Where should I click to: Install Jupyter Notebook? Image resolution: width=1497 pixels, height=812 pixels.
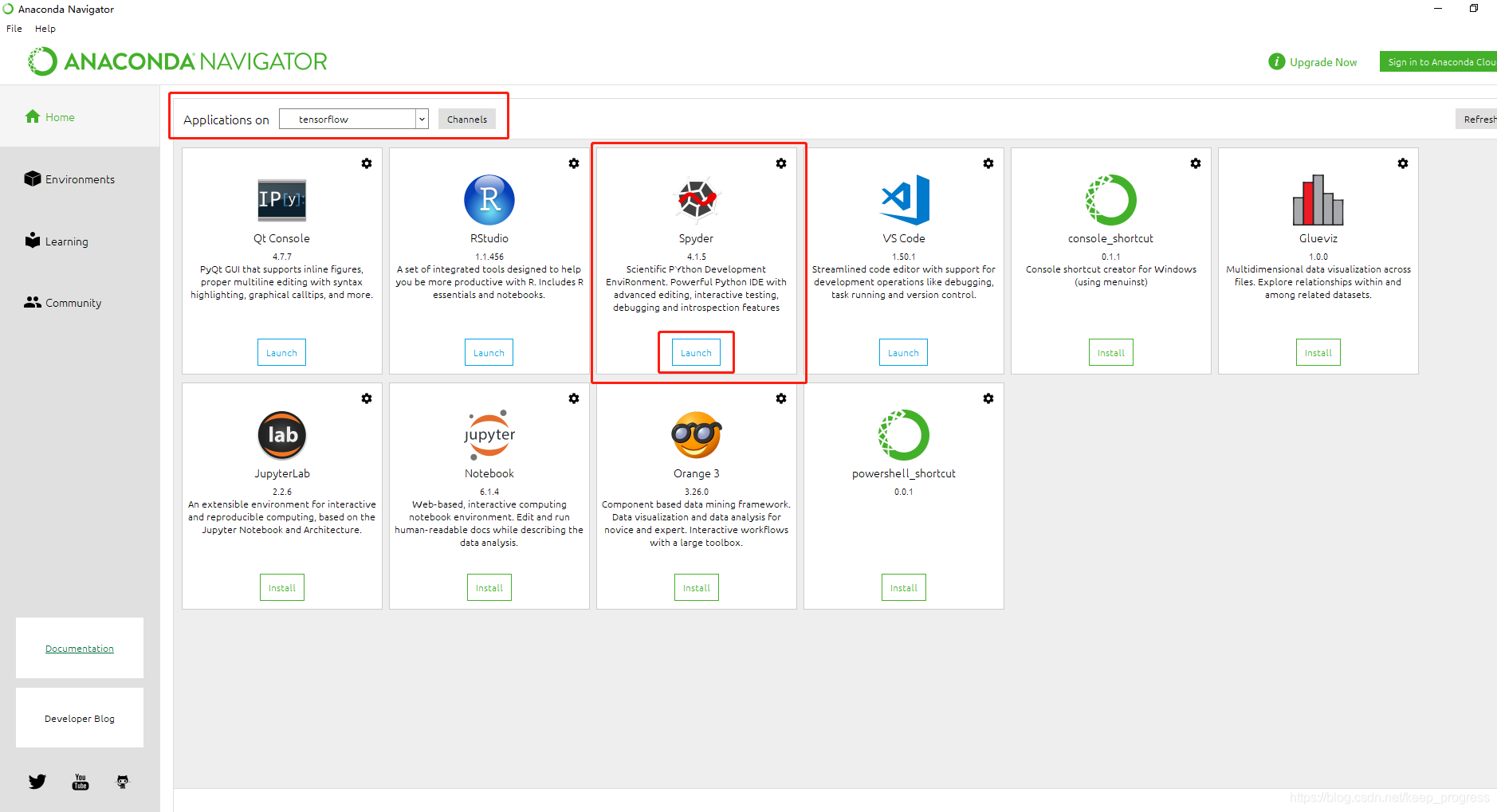coord(489,587)
